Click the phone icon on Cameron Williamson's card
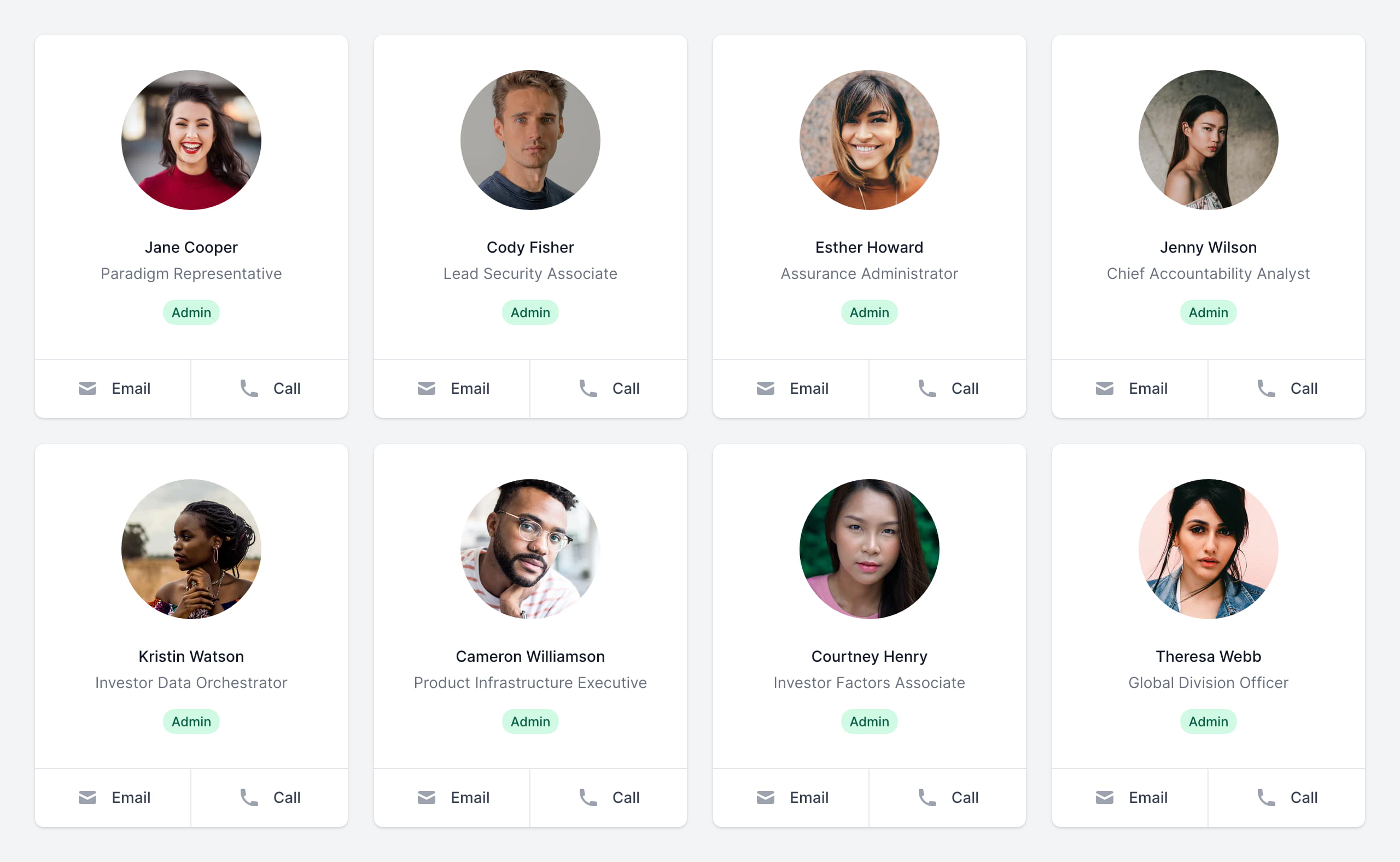Viewport: 1400px width, 862px height. pos(588,797)
